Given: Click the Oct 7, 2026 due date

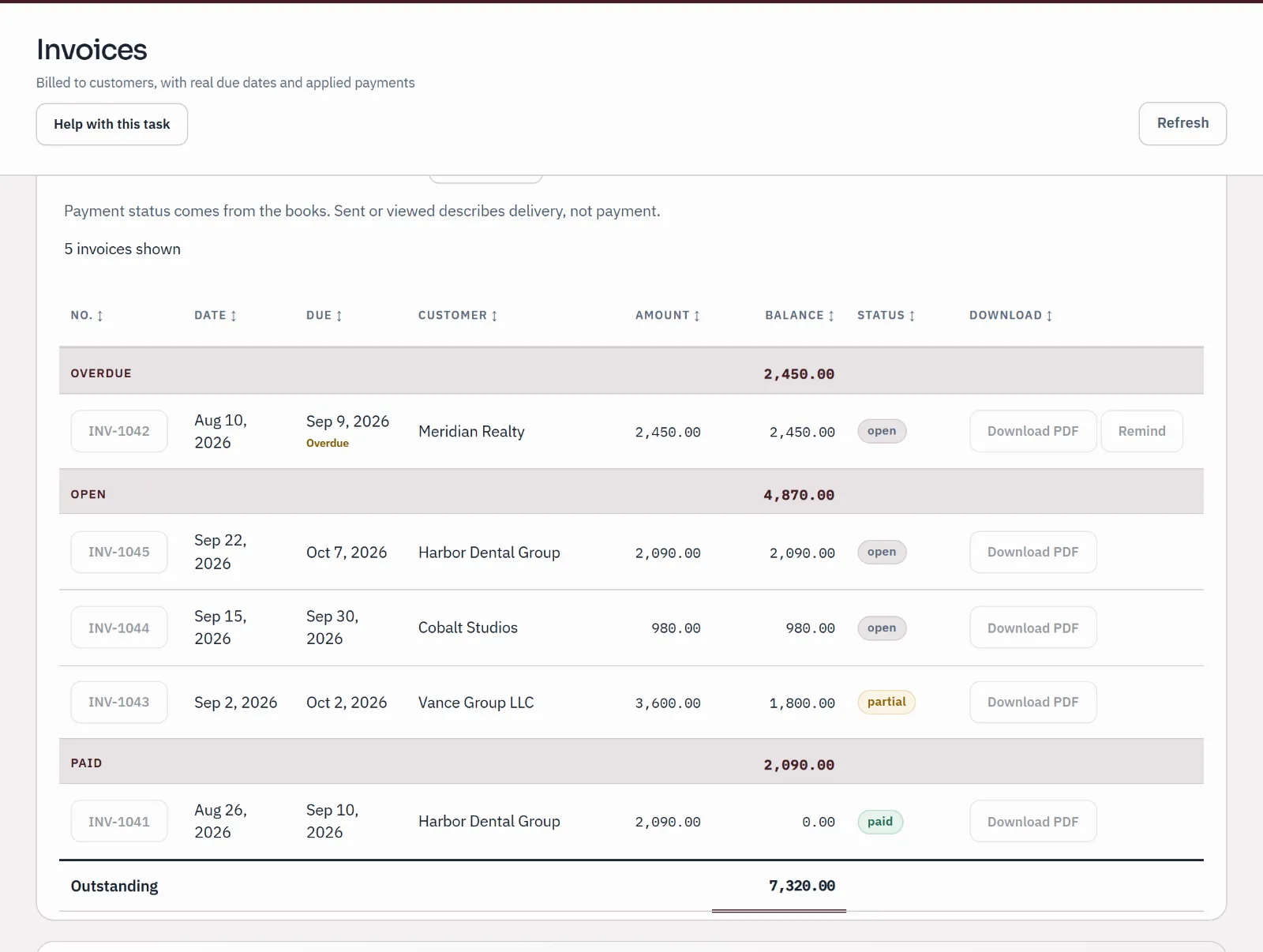Looking at the screenshot, I should point(347,553).
